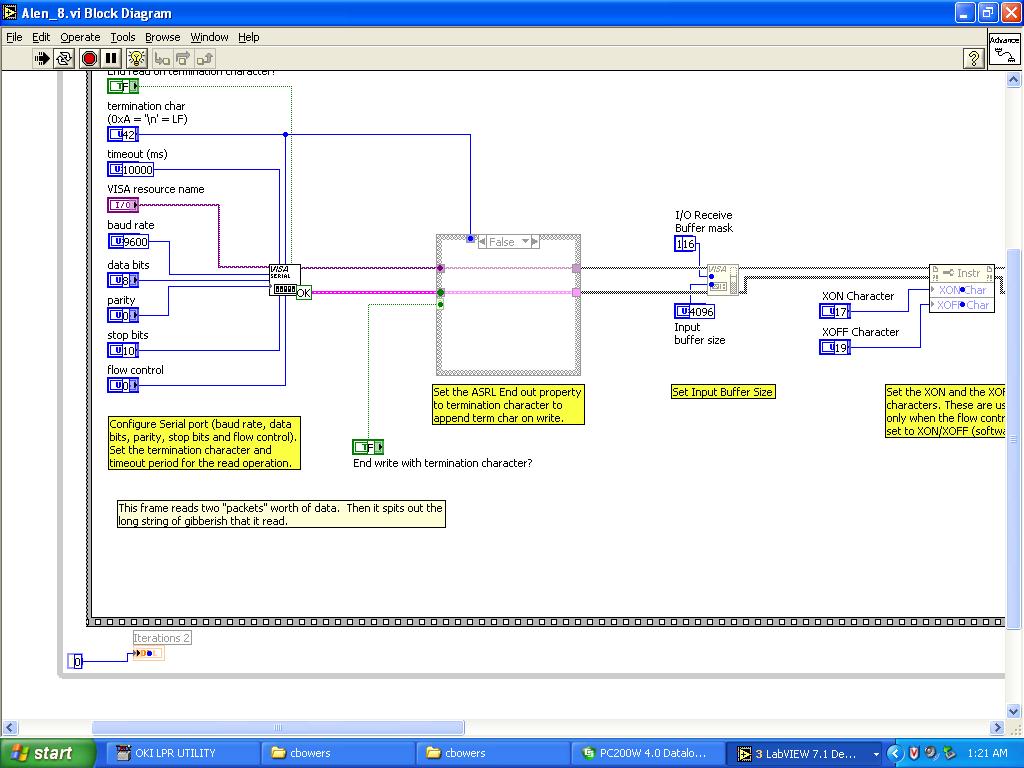Click the Step Out button
The image size is (1024, 768).
(x=205, y=59)
